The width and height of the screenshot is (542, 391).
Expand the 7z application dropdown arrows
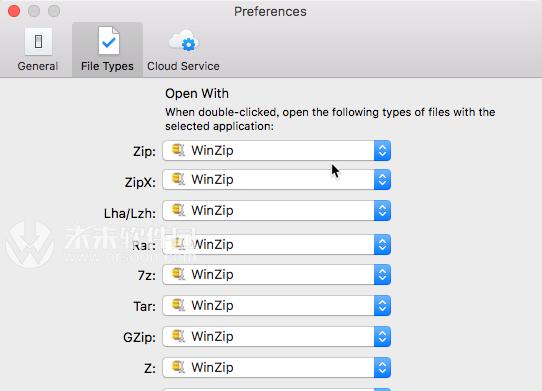tap(382, 274)
